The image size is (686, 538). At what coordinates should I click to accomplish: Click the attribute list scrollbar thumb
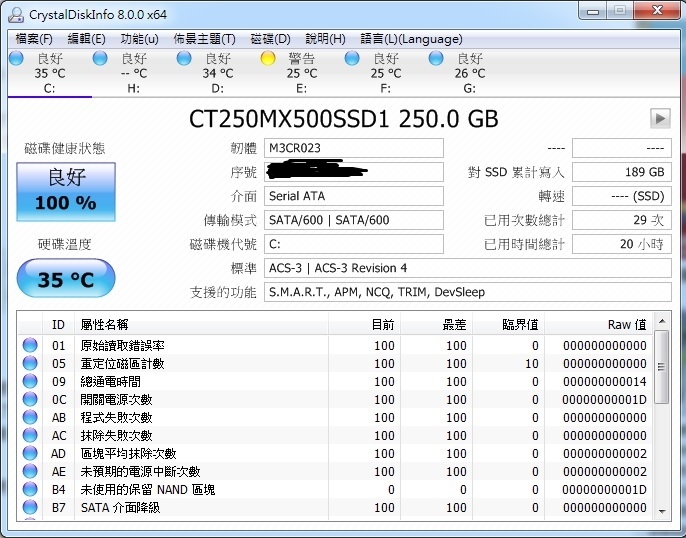(x=662, y=367)
